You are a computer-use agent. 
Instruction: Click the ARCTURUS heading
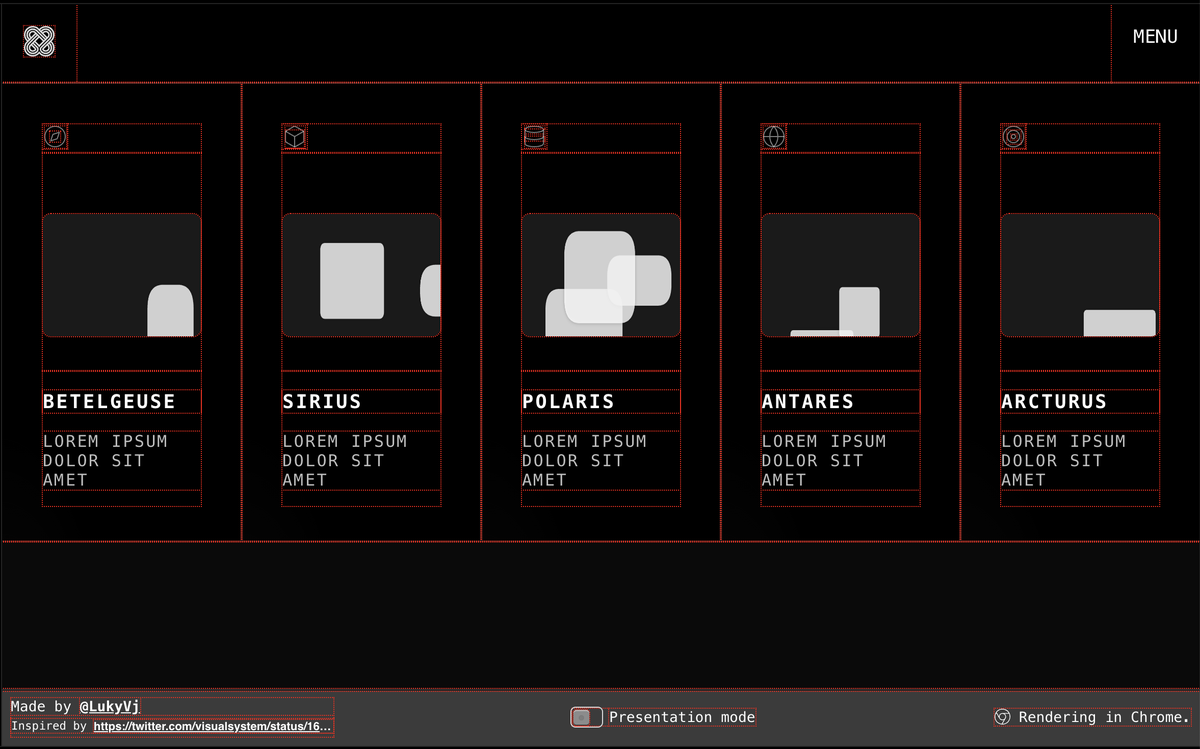click(1054, 402)
